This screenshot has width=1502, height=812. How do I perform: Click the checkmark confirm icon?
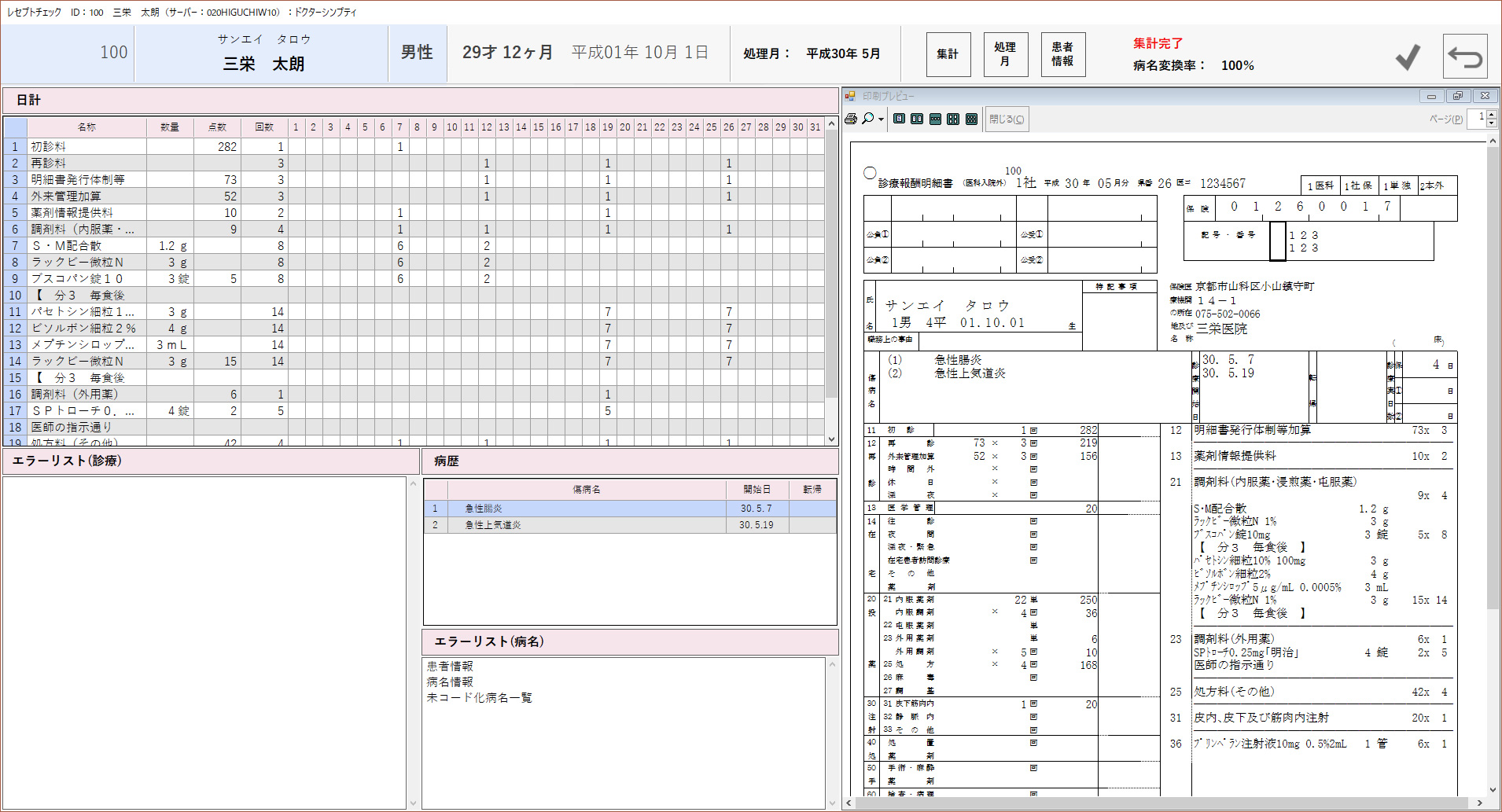[1408, 57]
